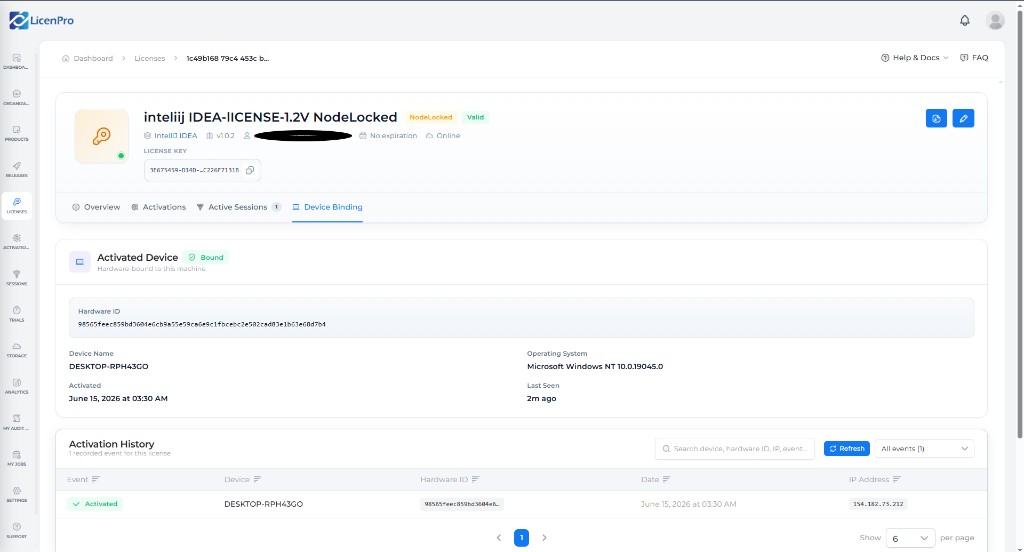Sort by Date column filter icon
The width and height of the screenshot is (1024, 552).
(666, 479)
